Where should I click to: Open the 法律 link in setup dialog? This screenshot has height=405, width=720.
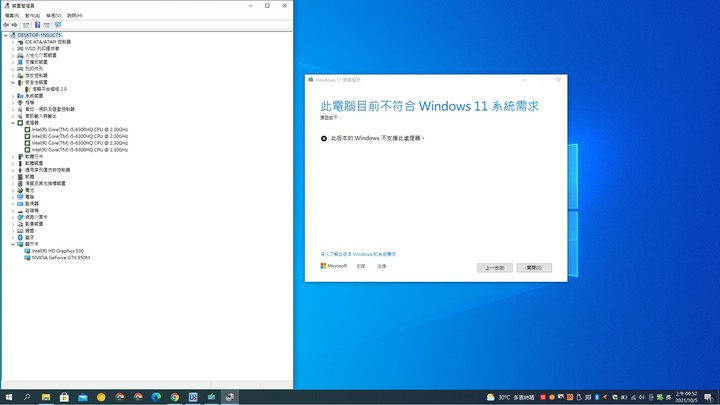(382, 266)
